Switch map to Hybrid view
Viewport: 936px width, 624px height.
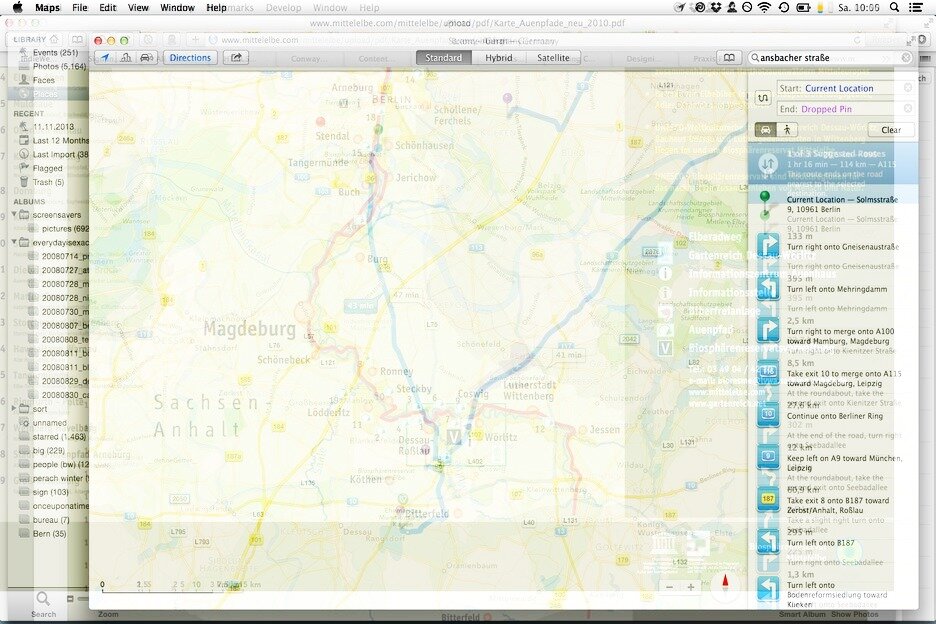tap(498, 58)
